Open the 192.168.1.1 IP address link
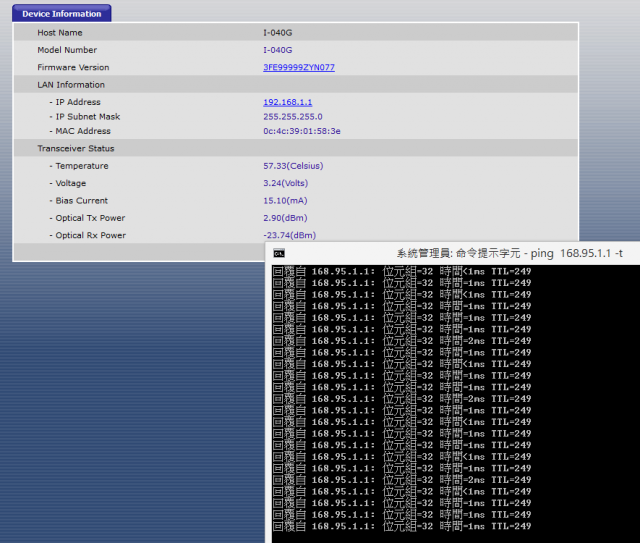The image size is (640, 543). 287,102
